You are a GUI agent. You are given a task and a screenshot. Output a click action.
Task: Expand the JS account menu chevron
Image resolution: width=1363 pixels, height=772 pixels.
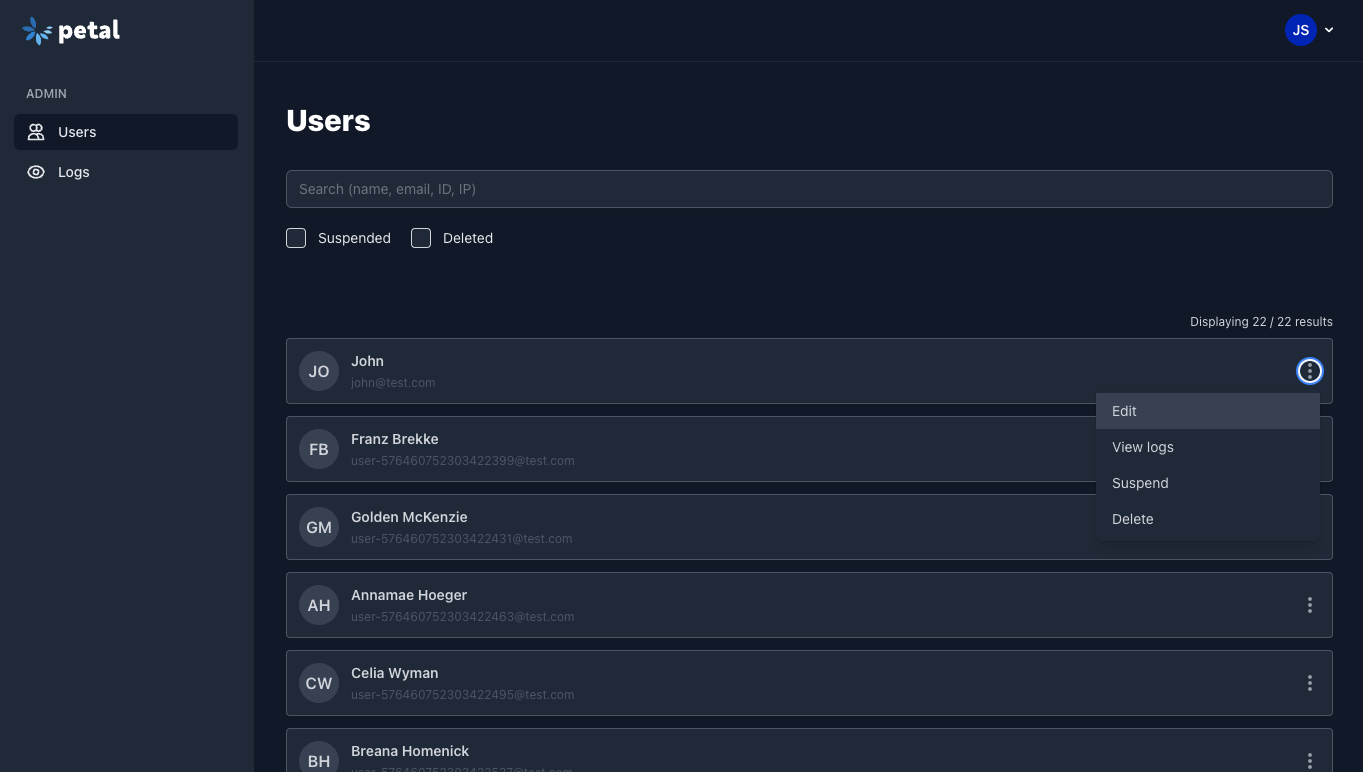pyautogui.click(x=1329, y=30)
